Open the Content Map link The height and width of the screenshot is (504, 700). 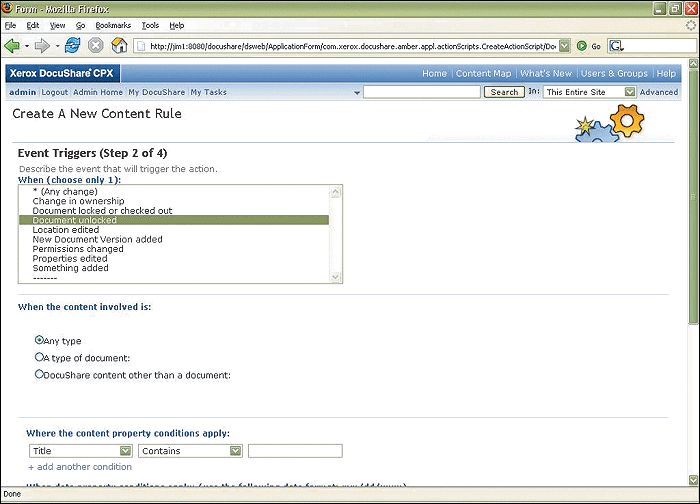(483, 74)
